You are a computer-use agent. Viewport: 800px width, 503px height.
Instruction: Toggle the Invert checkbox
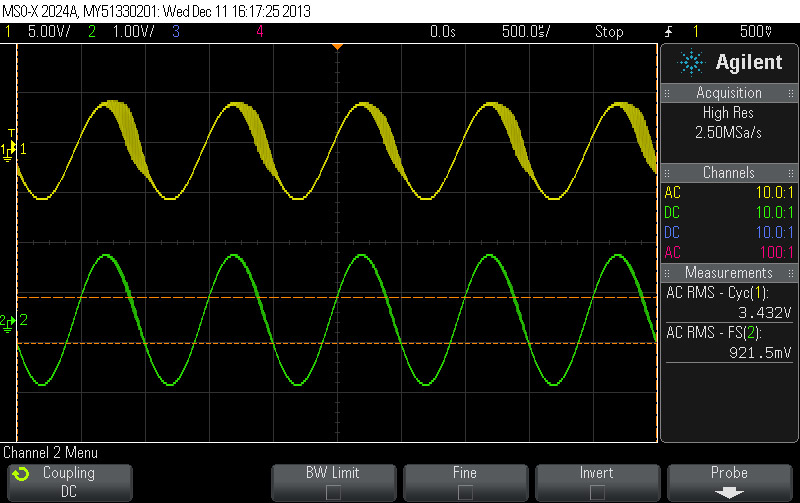597,492
